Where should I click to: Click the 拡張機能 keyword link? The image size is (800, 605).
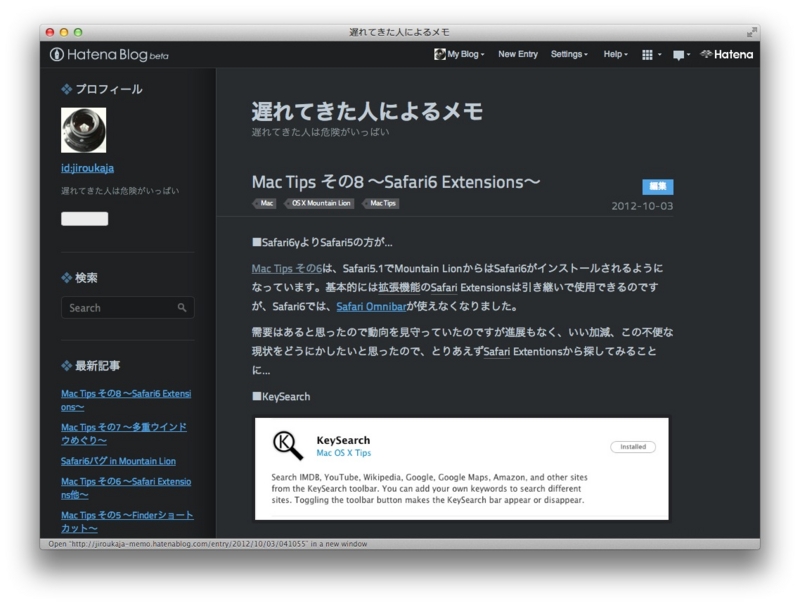399,287
